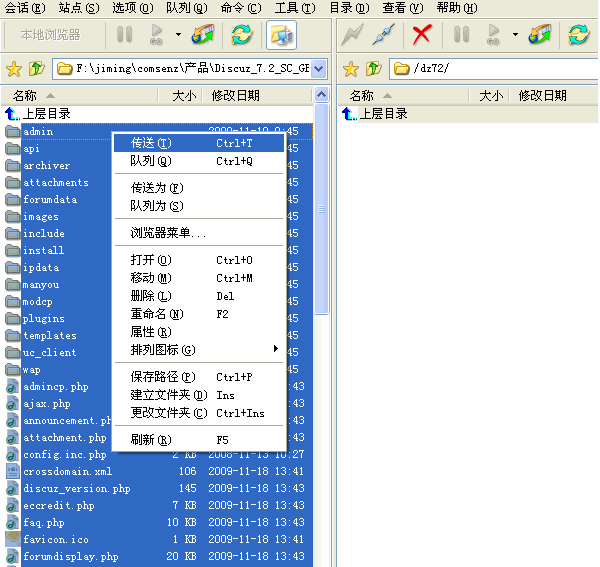Select the crossdomain.xml file

tap(67, 471)
